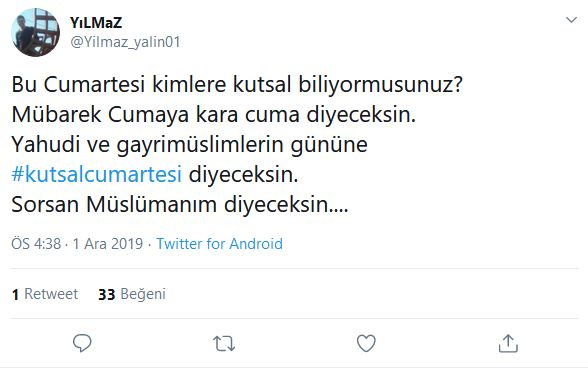View the 1 Retweet list
The image size is (588, 392).
45,294
